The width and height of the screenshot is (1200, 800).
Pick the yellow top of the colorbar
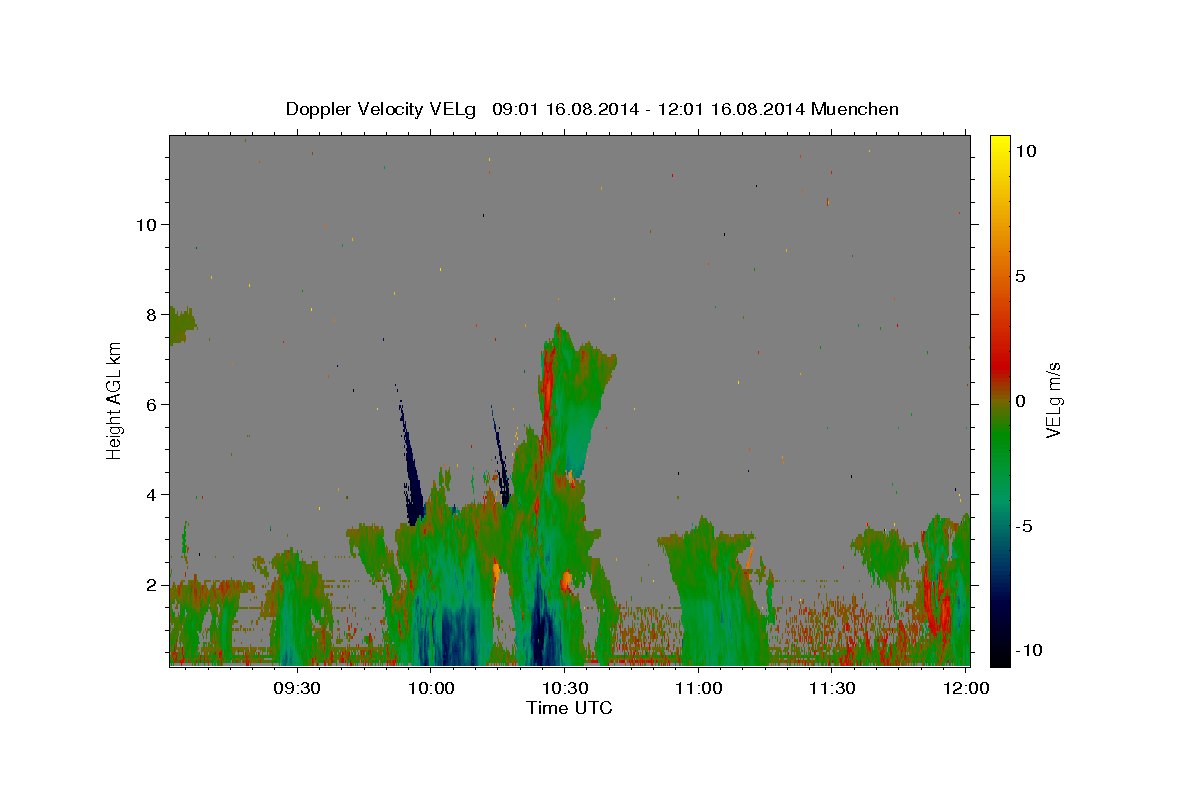click(1000, 145)
